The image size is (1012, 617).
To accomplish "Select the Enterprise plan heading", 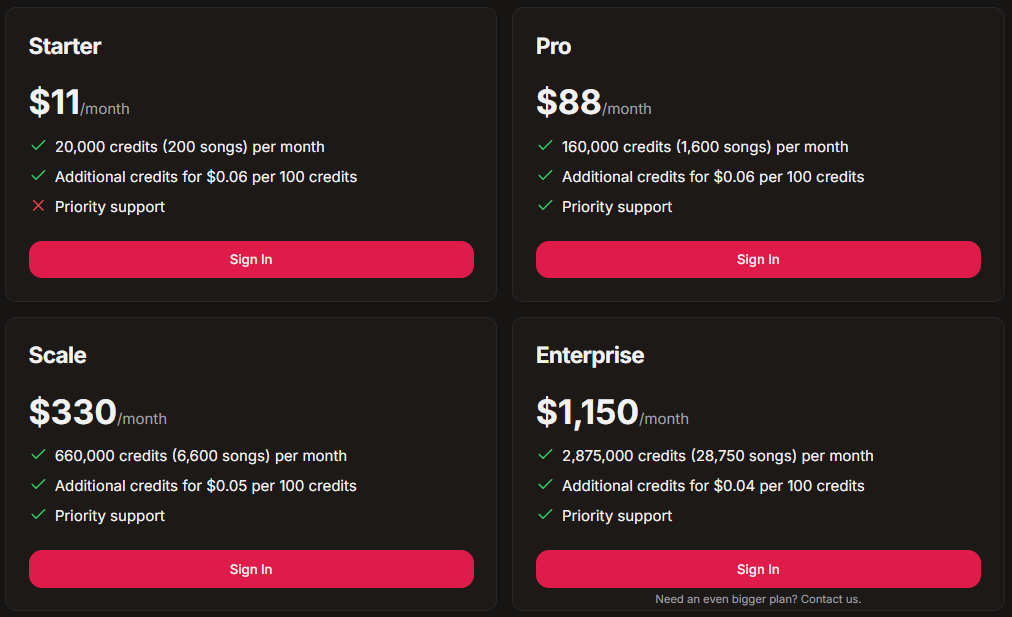I will [590, 356].
